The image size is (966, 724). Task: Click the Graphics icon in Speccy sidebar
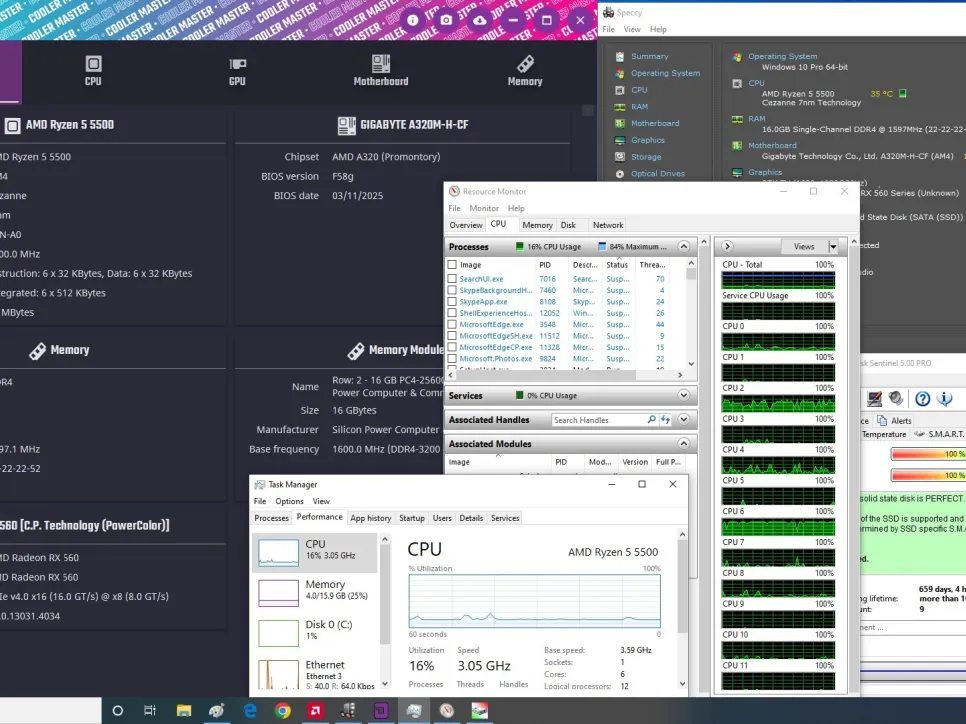coord(620,140)
